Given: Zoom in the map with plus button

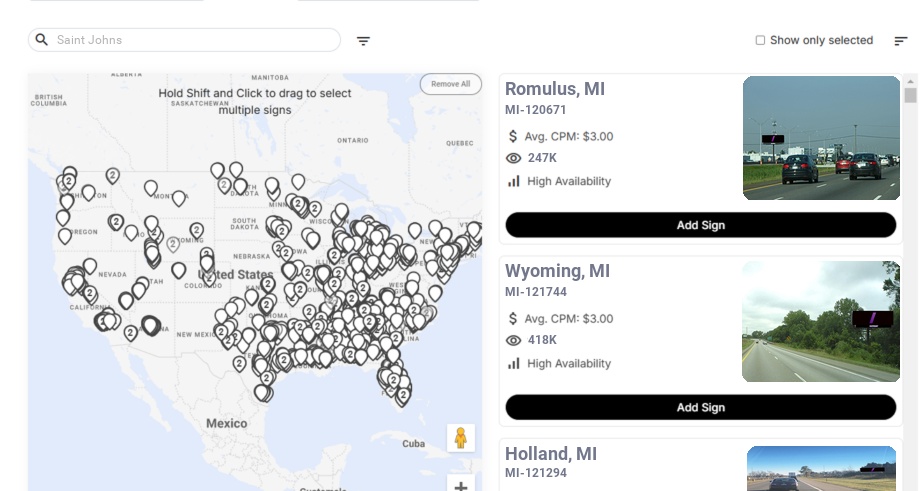Looking at the screenshot, I should pos(461,486).
